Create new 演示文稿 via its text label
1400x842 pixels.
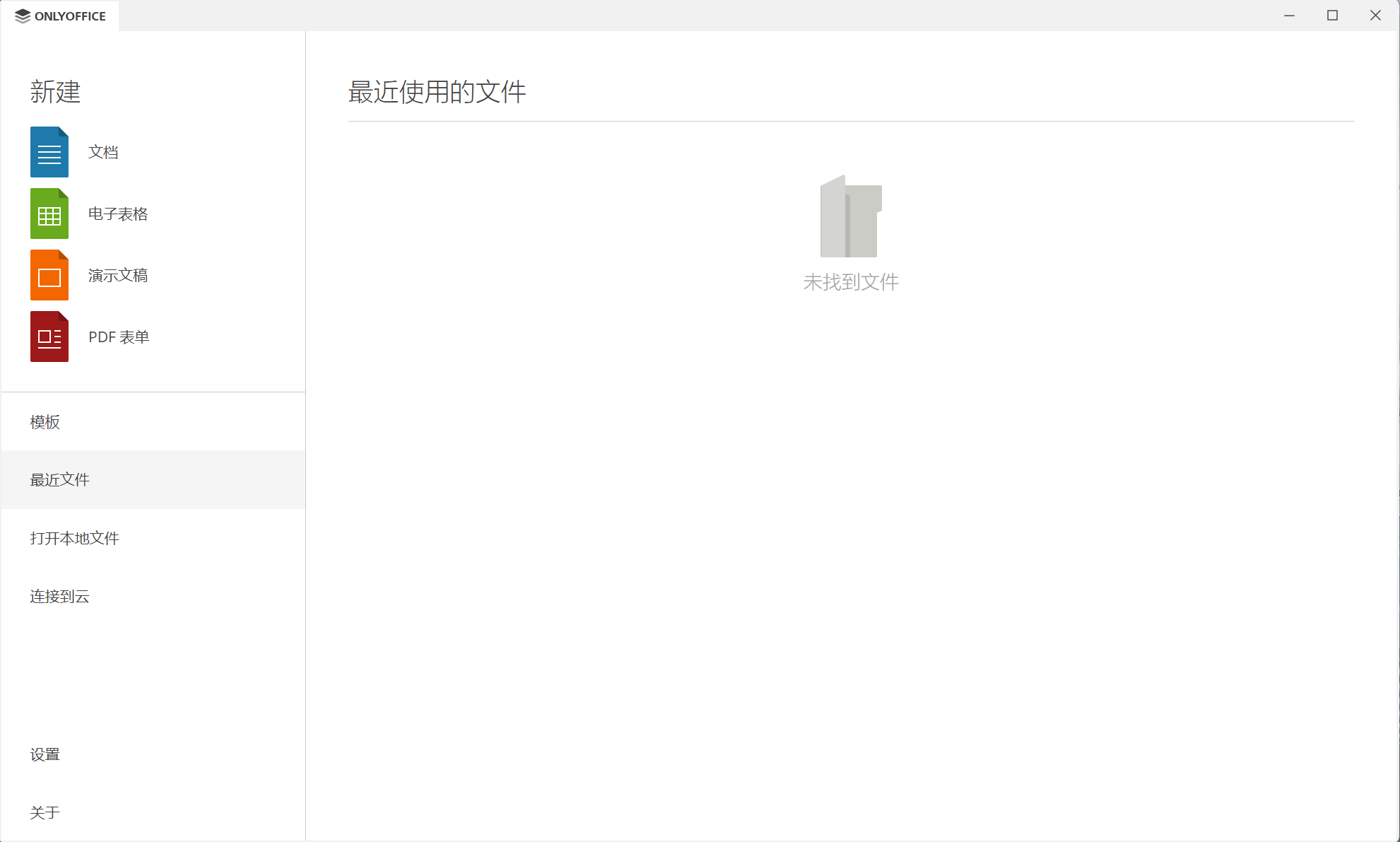(118, 275)
